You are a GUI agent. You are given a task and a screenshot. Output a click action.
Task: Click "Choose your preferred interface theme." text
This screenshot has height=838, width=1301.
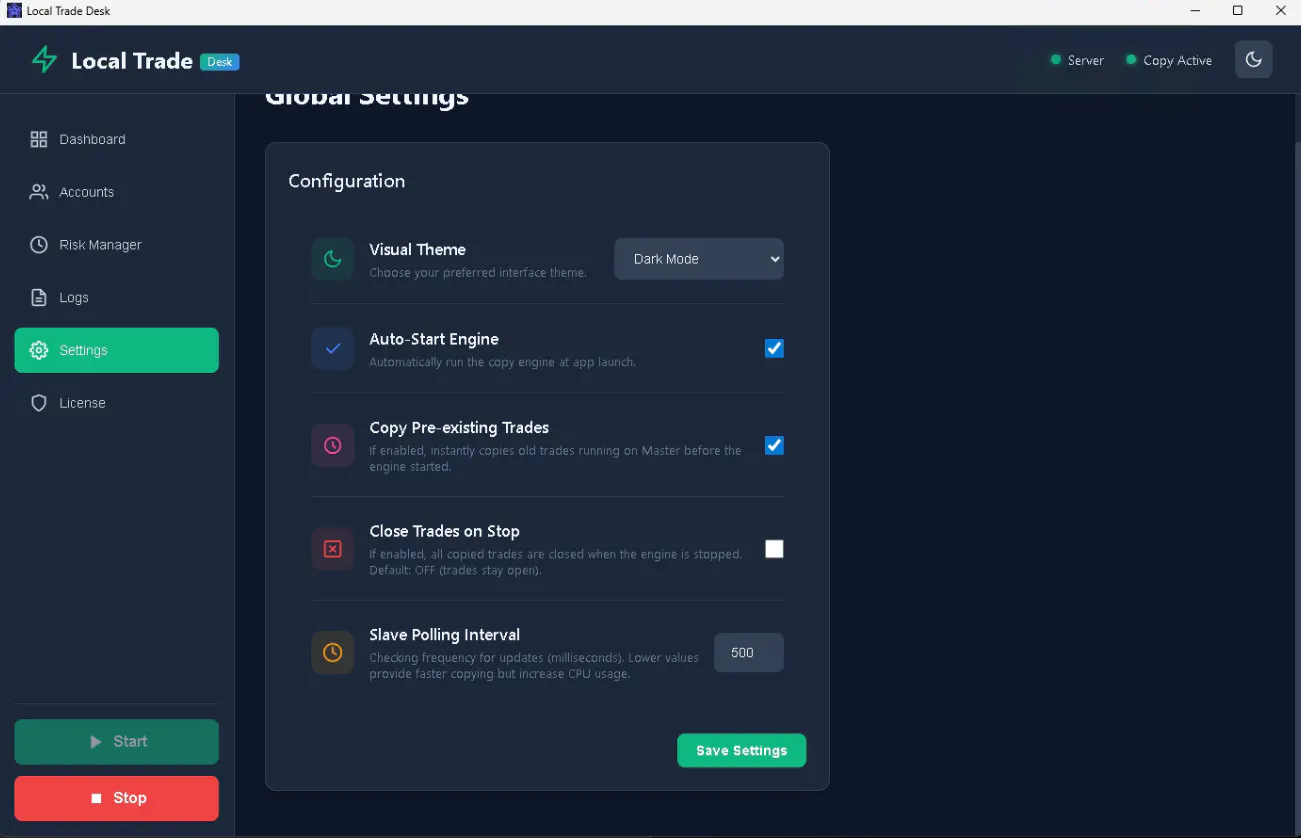click(478, 273)
